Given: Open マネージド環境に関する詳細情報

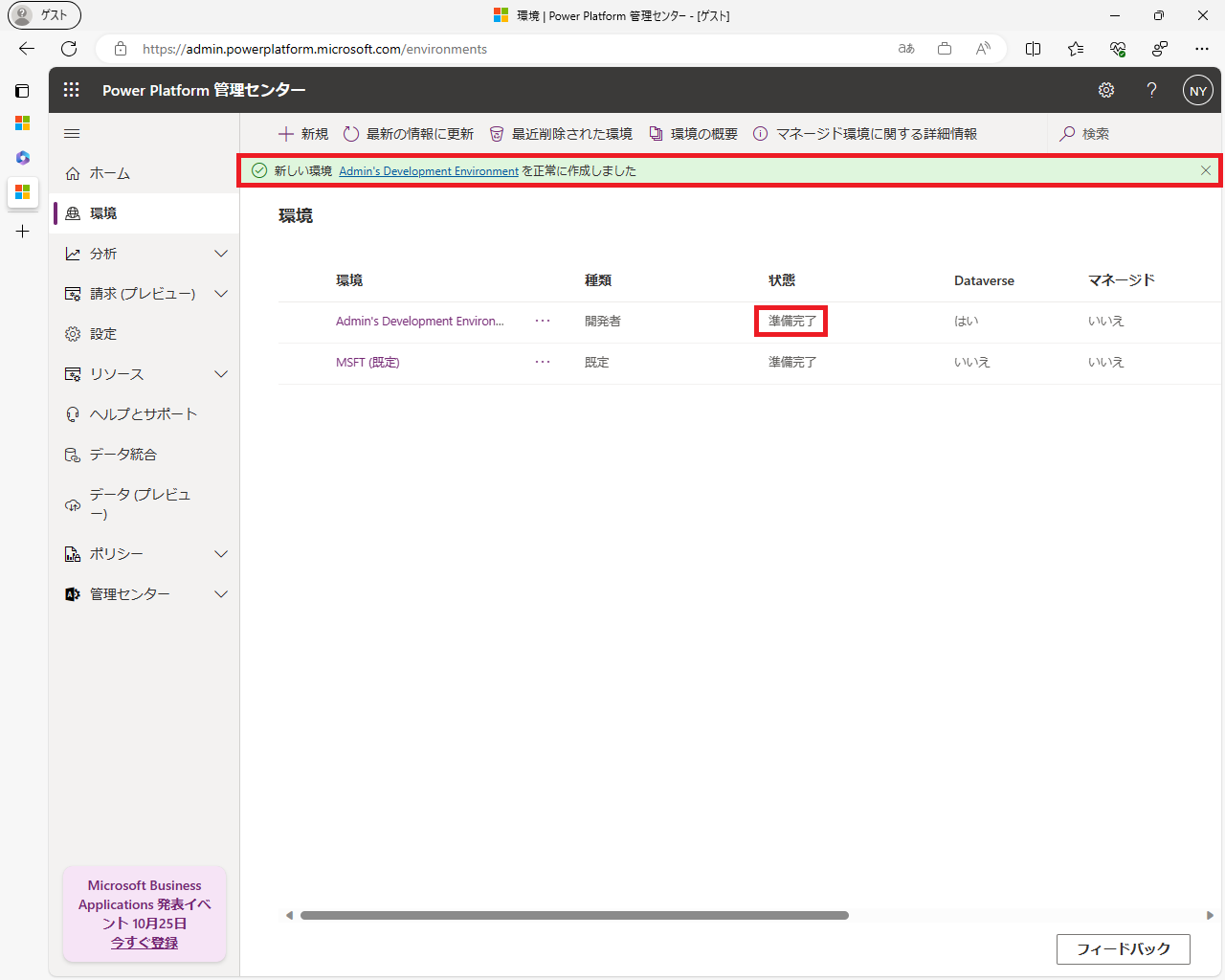Looking at the screenshot, I should pyautogui.click(x=865, y=134).
